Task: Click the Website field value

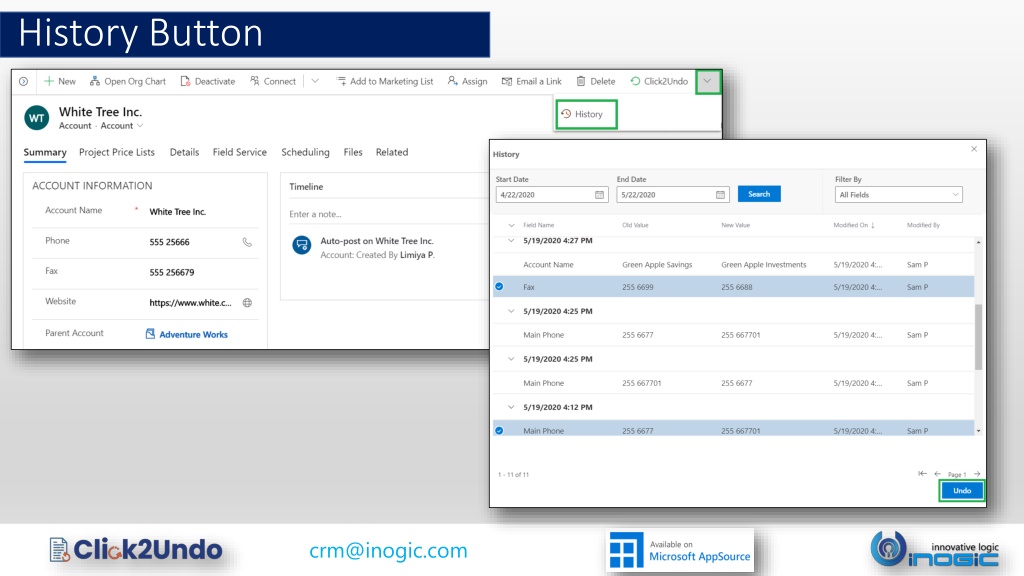Action: [x=190, y=303]
